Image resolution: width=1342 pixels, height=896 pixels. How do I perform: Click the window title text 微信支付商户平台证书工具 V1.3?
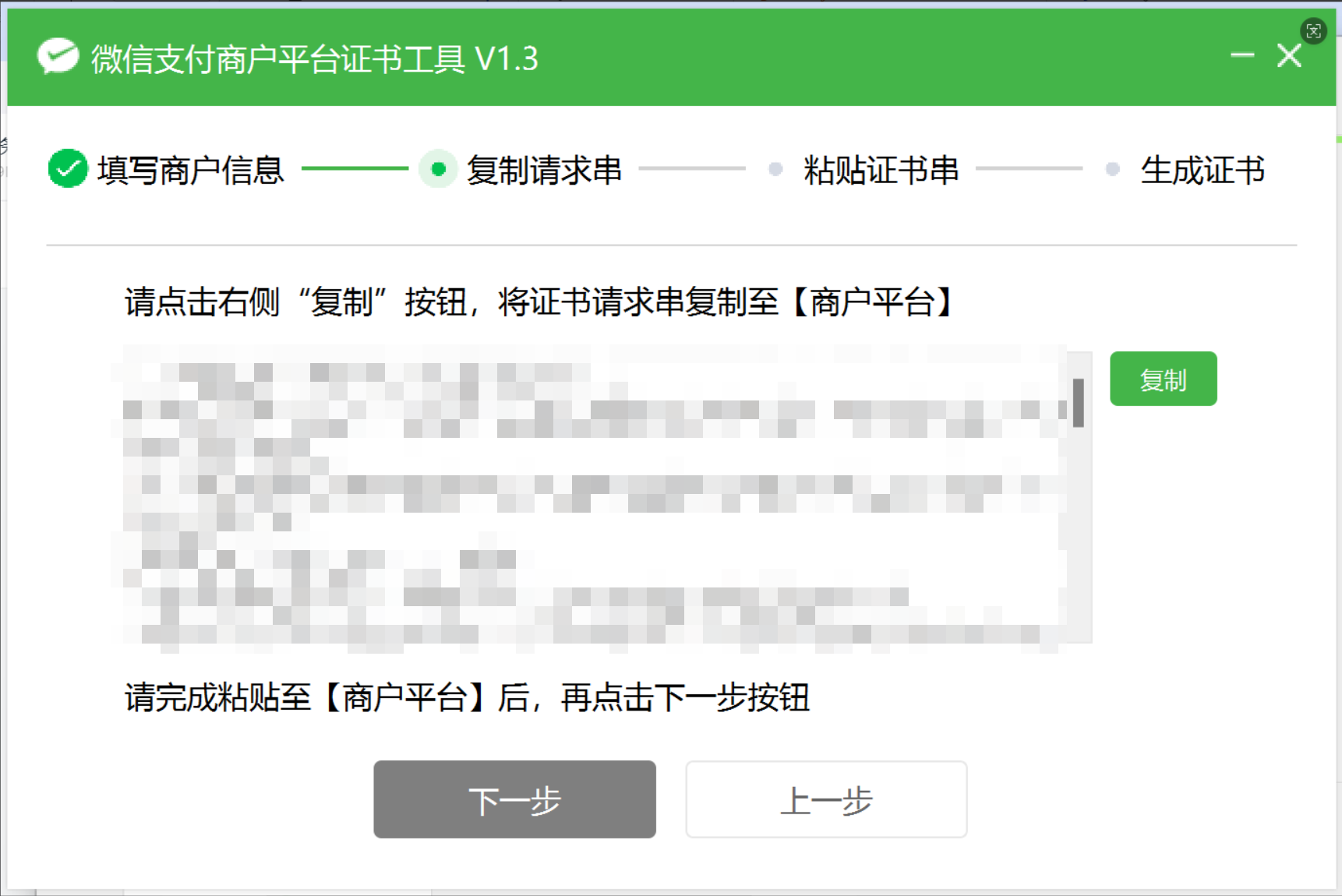[314, 58]
